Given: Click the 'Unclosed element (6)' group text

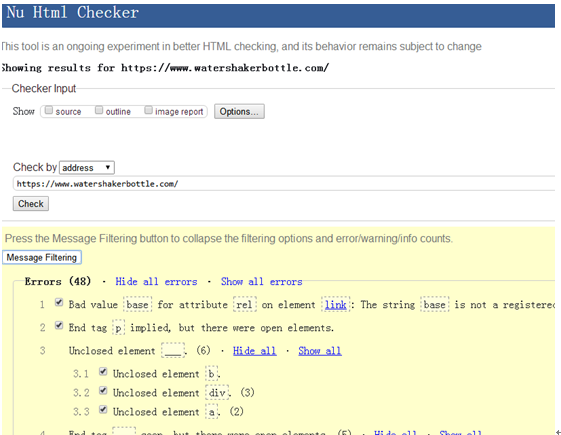Looking at the screenshot, I should (x=140, y=351).
